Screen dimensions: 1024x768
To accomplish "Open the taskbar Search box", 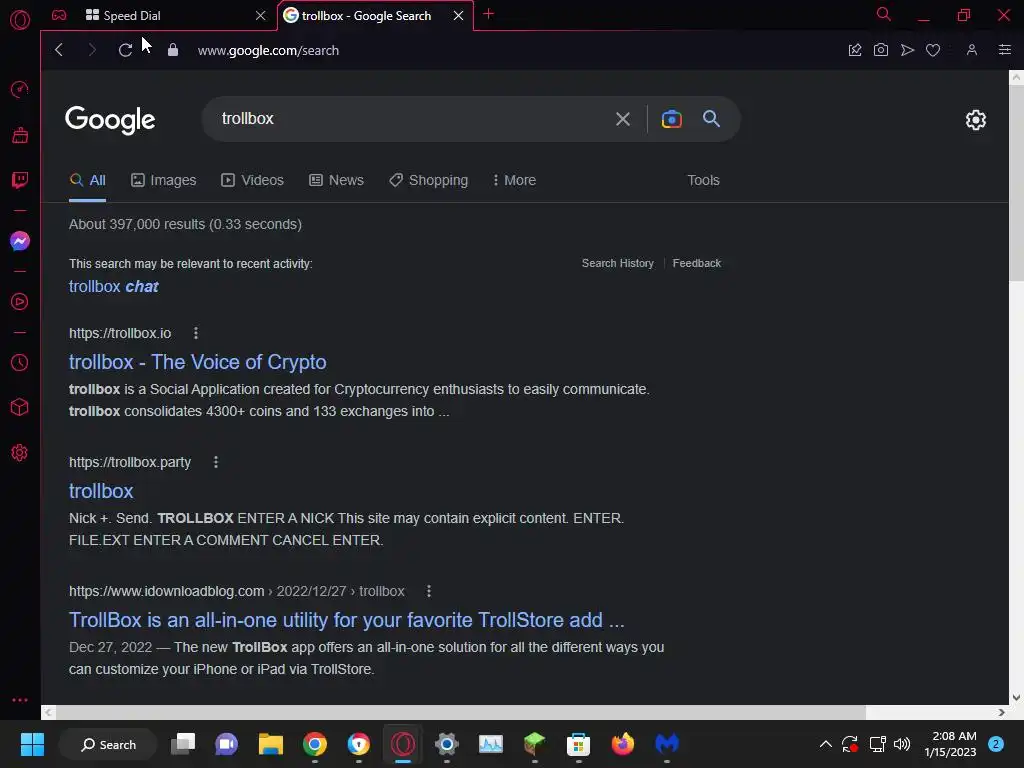I will pos(108,744).
